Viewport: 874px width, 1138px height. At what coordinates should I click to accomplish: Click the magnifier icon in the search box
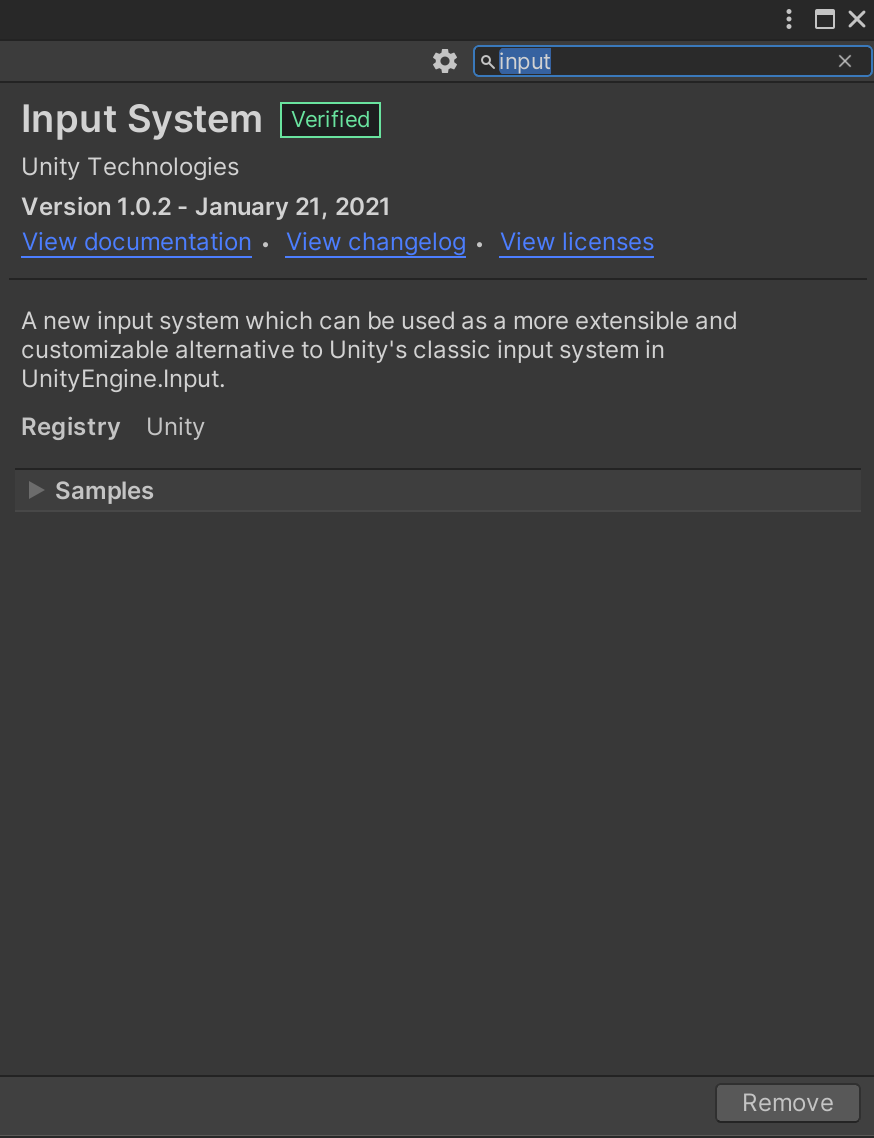(488, 62)
